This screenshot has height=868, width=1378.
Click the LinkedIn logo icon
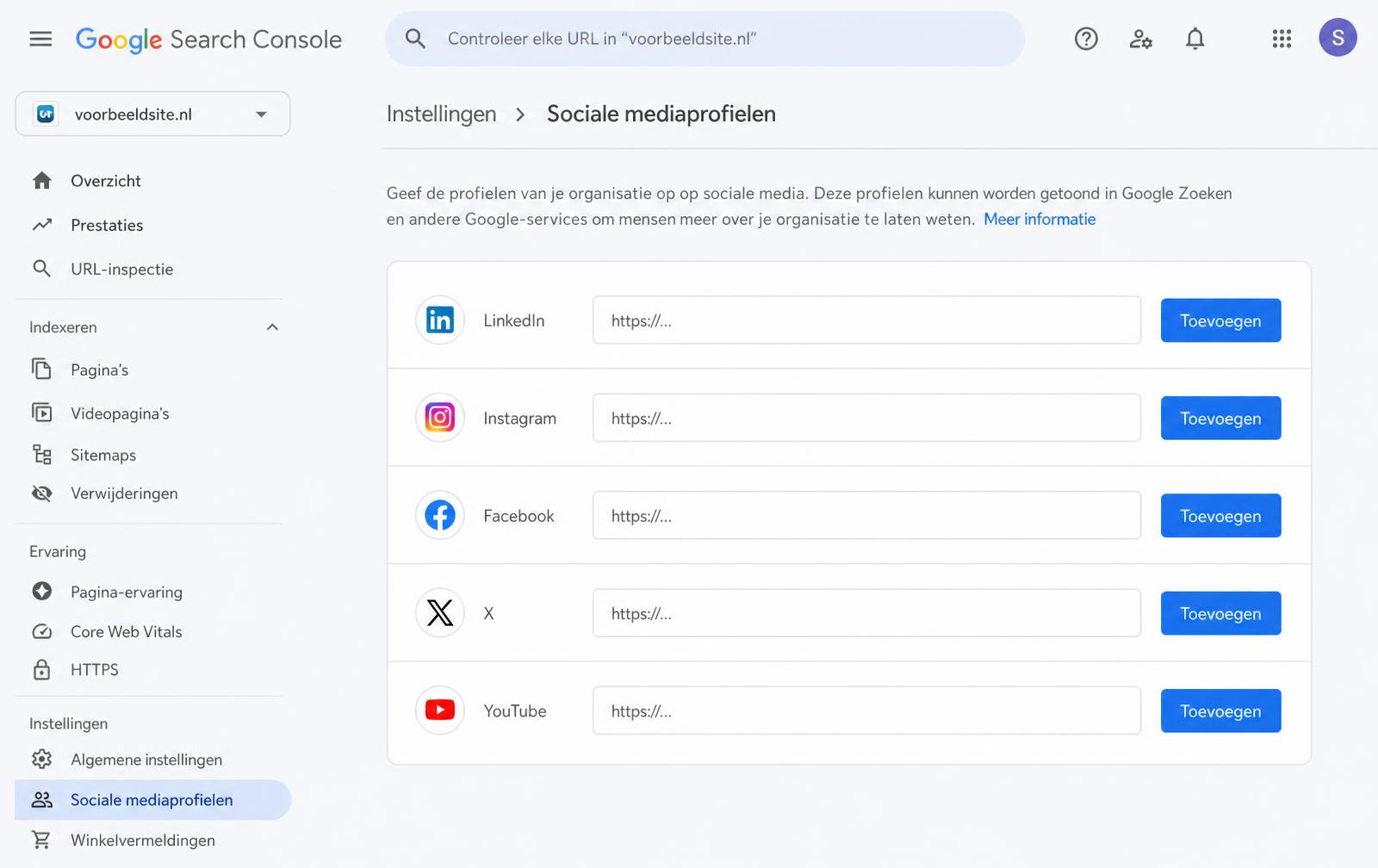pos(440,320)
